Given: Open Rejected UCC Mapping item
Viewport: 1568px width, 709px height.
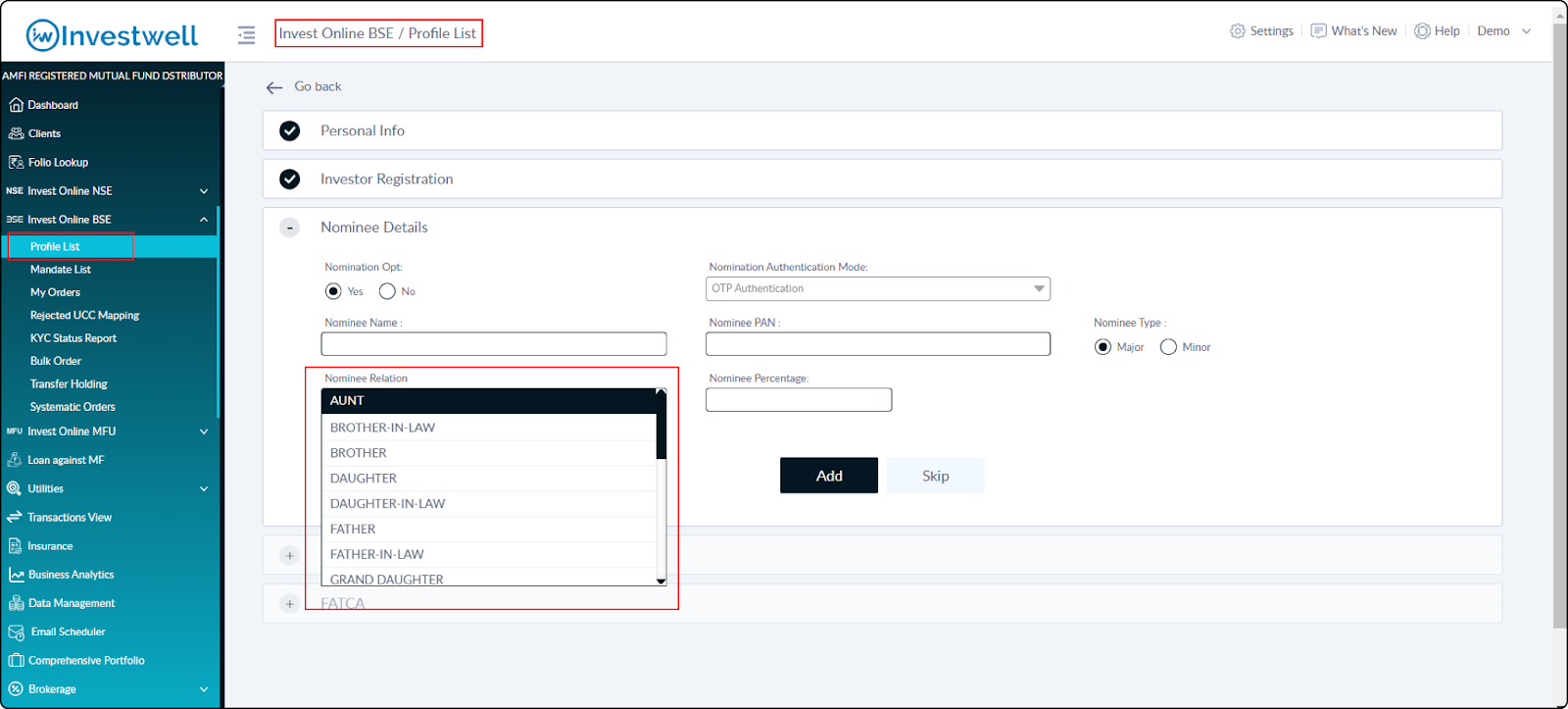Looking at the screenshot, I should [x=84, y=316].
